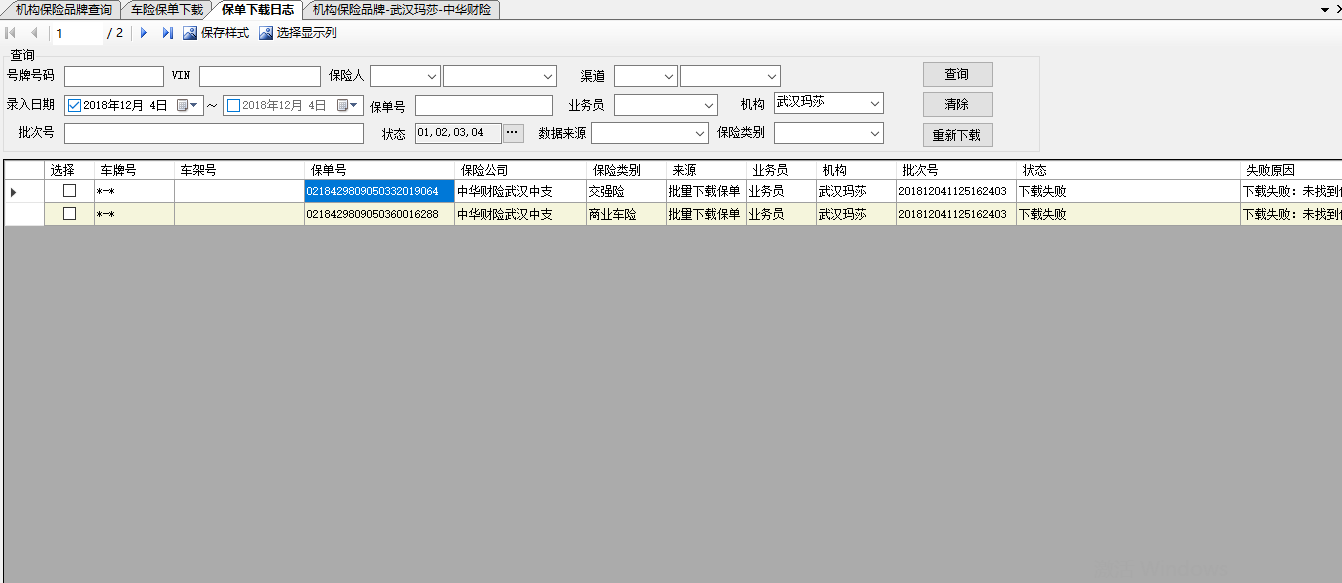This screenshot has height=583, width=1342.
Task: Tick the 选择 checkbox for the 商业车险 row
Action: [70, 213]
